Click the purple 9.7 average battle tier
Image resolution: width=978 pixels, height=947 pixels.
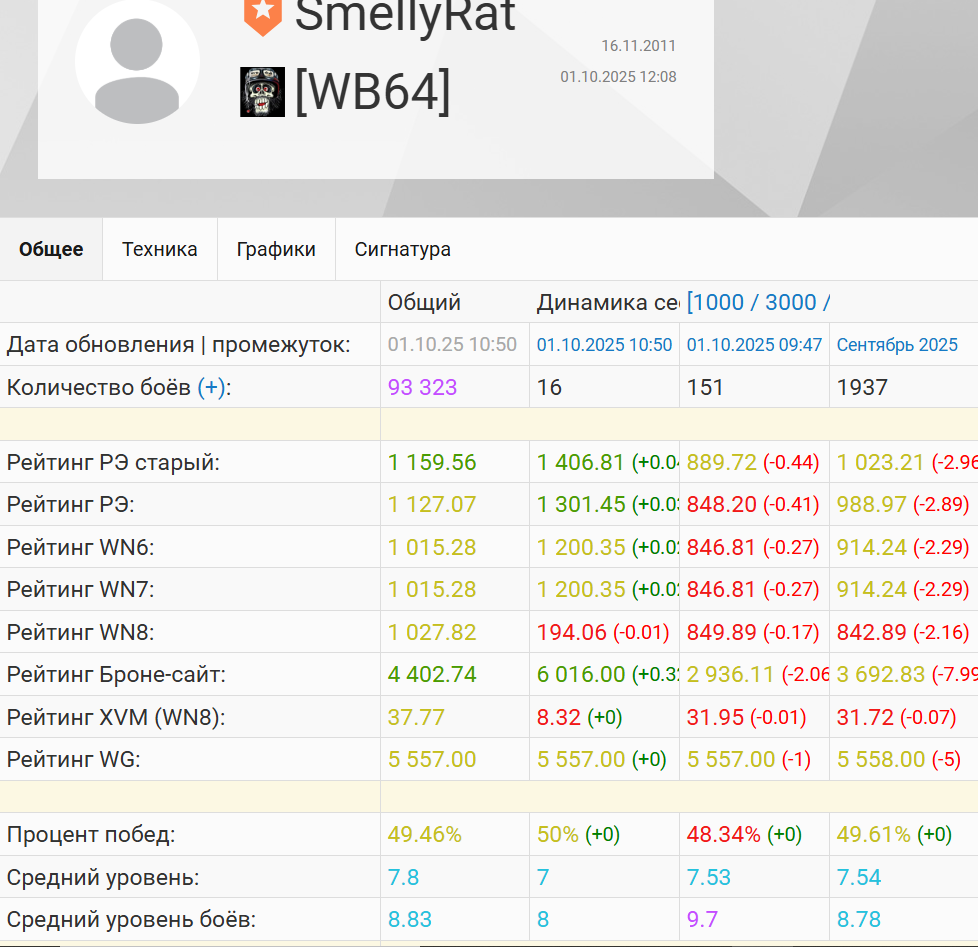click(x=702, y=919)
